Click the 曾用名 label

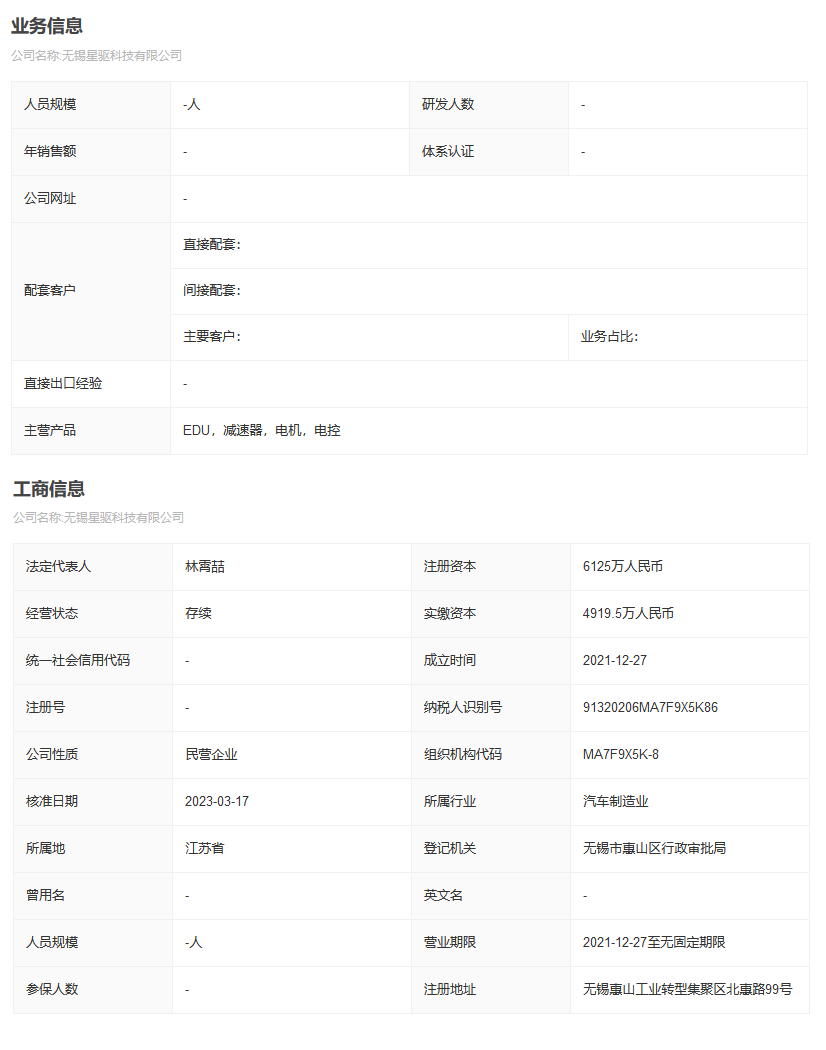point(46,895)
